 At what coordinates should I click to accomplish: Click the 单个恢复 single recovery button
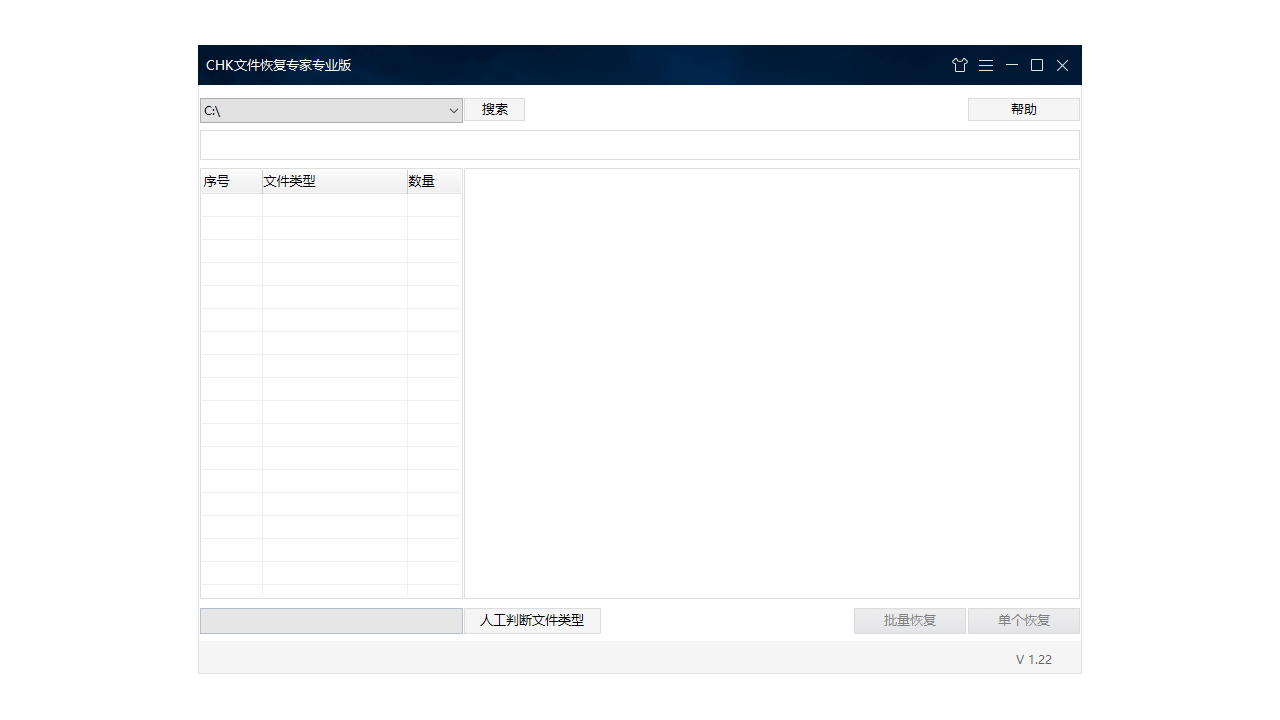(1023, 620)
